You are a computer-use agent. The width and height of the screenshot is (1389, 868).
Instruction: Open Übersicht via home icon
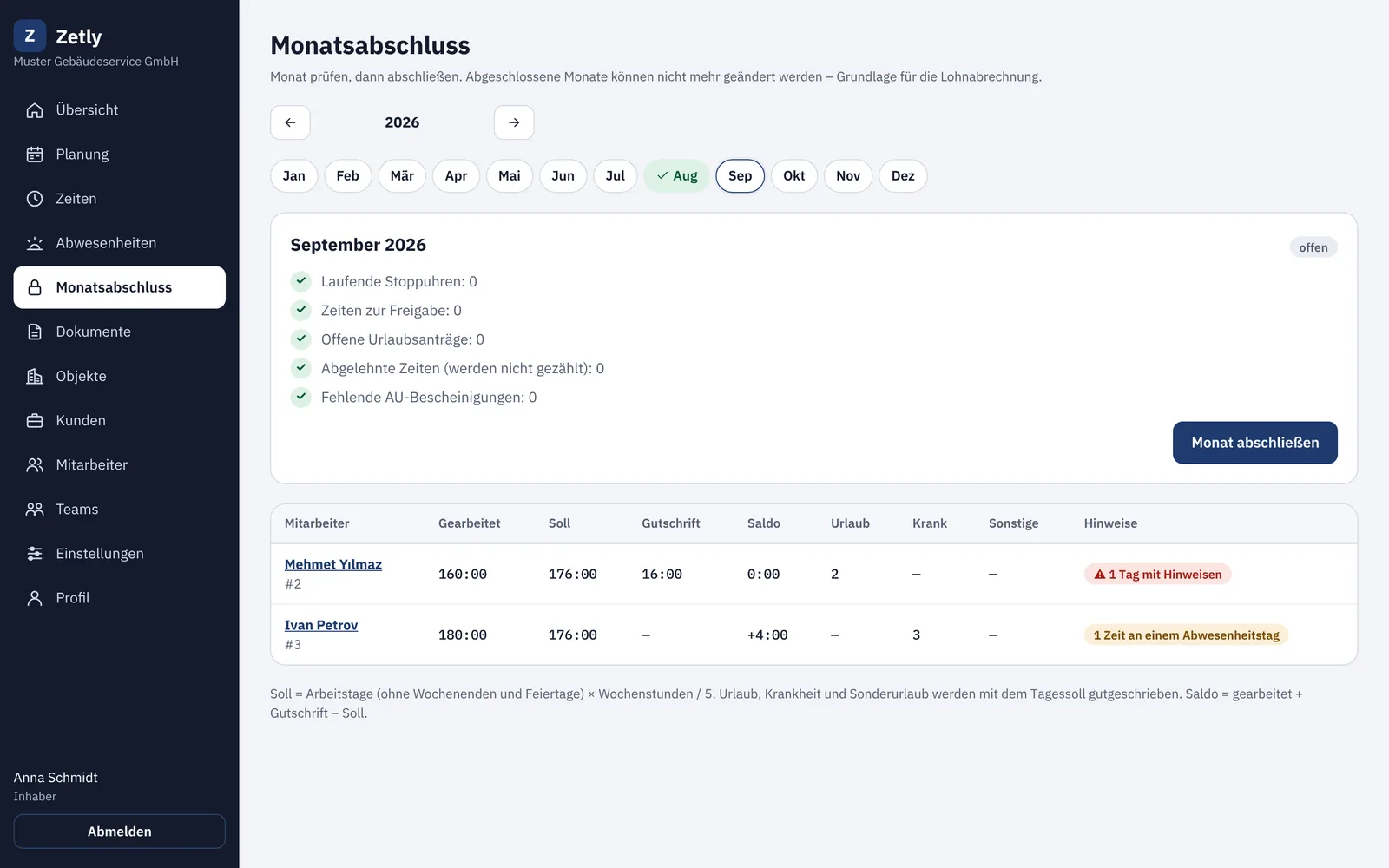coord(35,110)
